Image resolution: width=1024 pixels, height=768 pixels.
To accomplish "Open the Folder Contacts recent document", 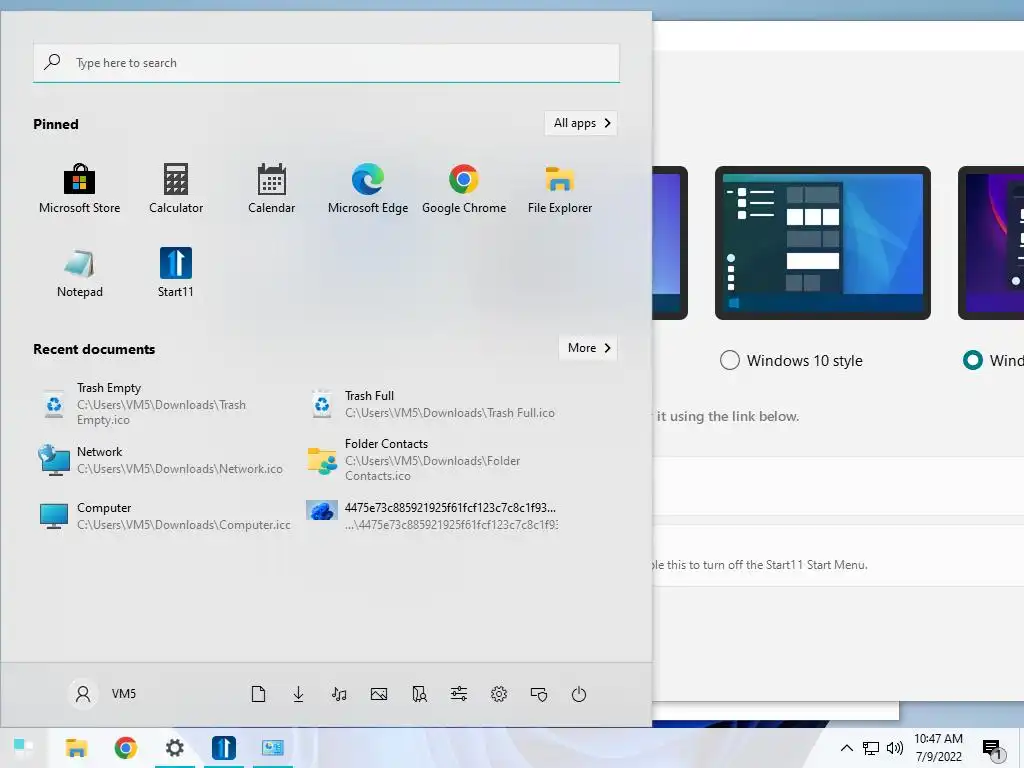I will (x=432, y=460).
